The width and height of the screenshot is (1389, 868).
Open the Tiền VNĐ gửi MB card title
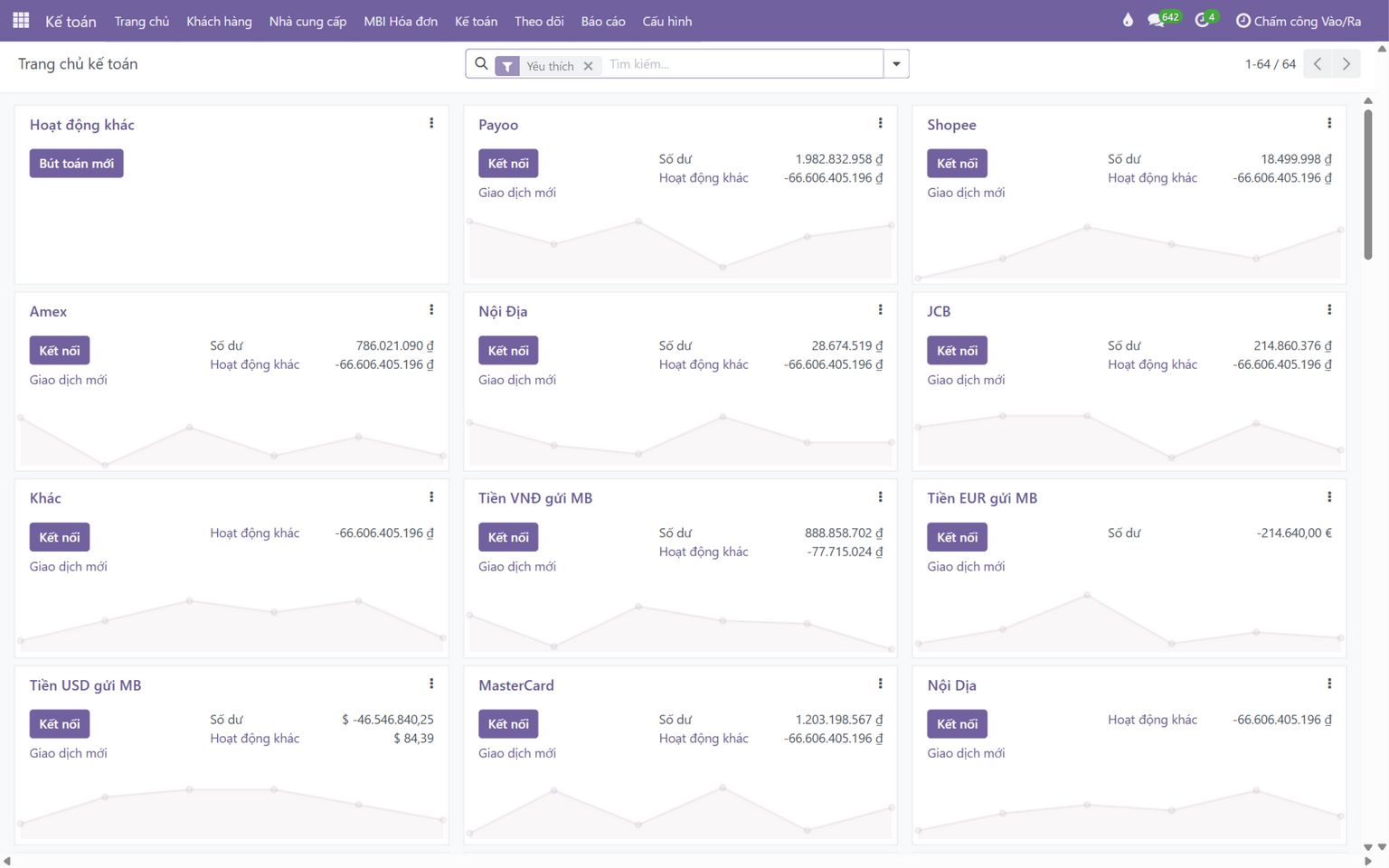[535, 498]
